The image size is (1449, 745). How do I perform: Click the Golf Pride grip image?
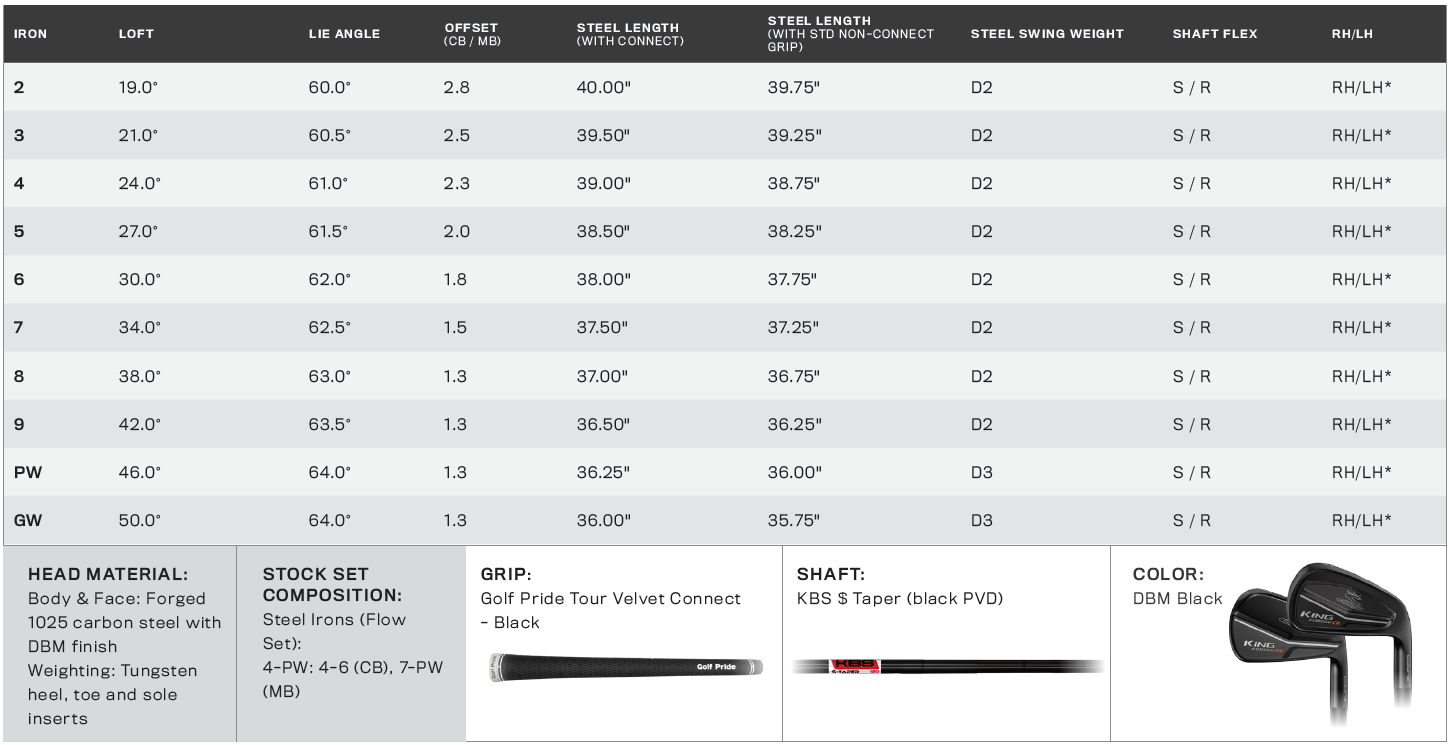click(x=626, y=667)
